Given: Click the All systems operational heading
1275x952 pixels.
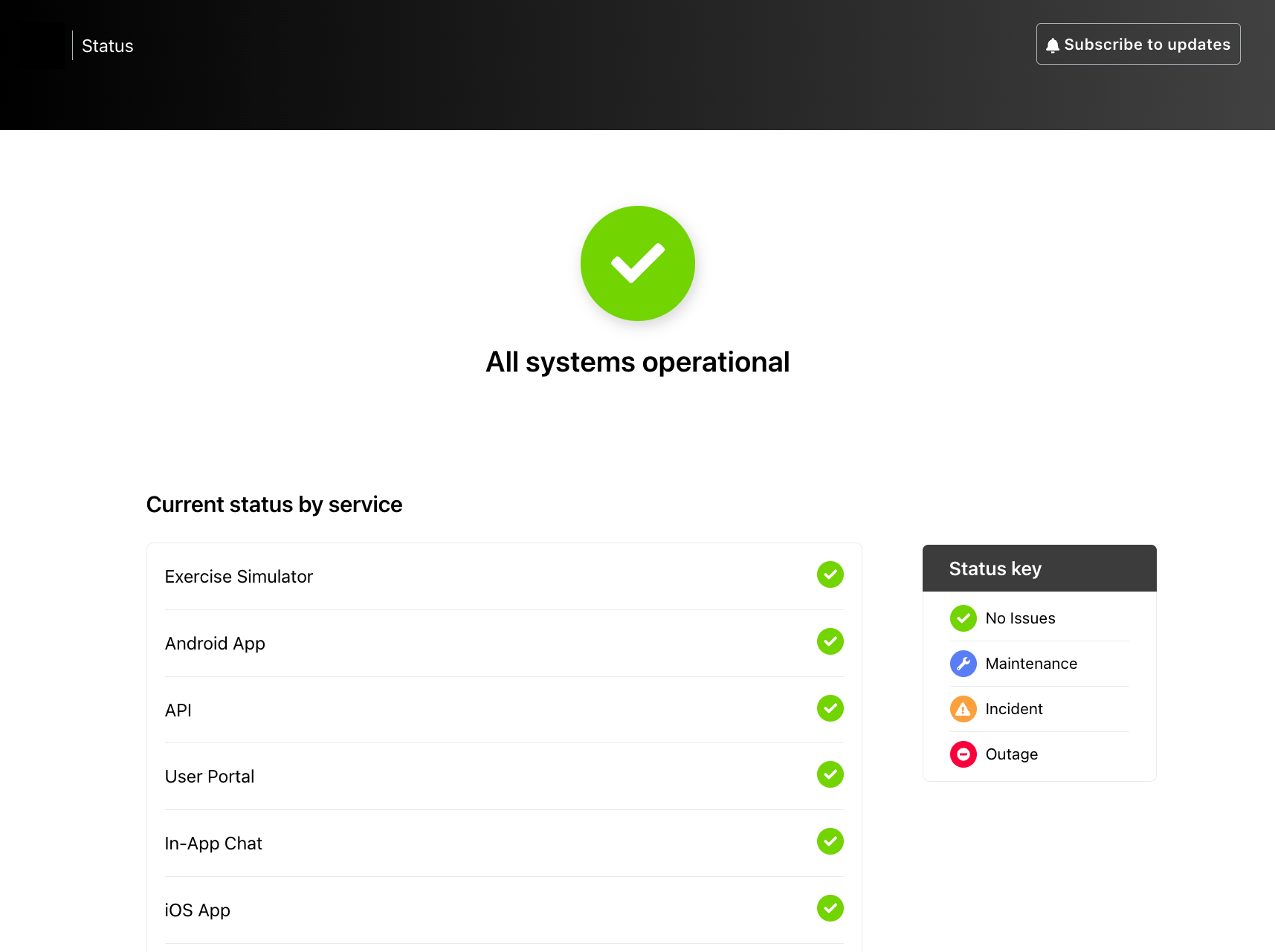Looking at the screenshot, I should pos(638,362).
